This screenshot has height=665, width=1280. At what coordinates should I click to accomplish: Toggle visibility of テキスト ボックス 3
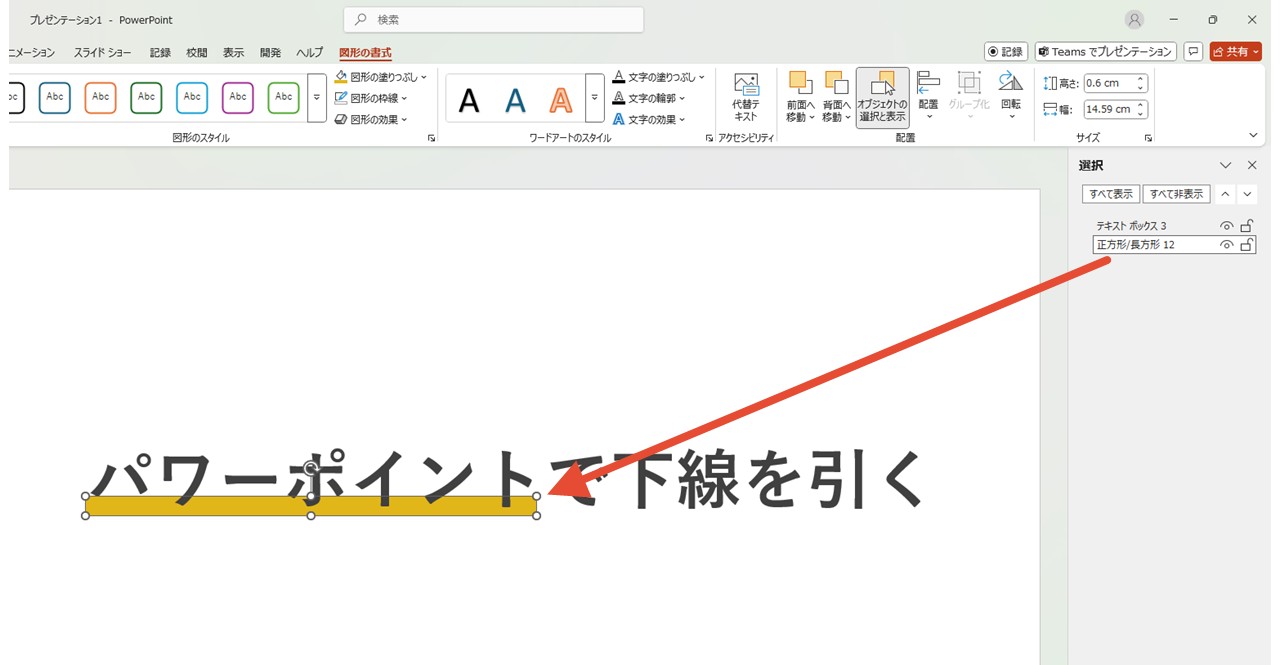(1226, 226)
